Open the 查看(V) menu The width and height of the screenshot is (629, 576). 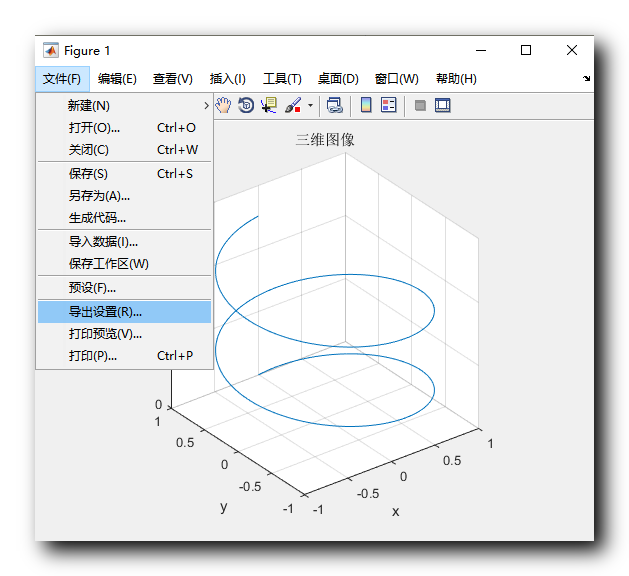173,79
